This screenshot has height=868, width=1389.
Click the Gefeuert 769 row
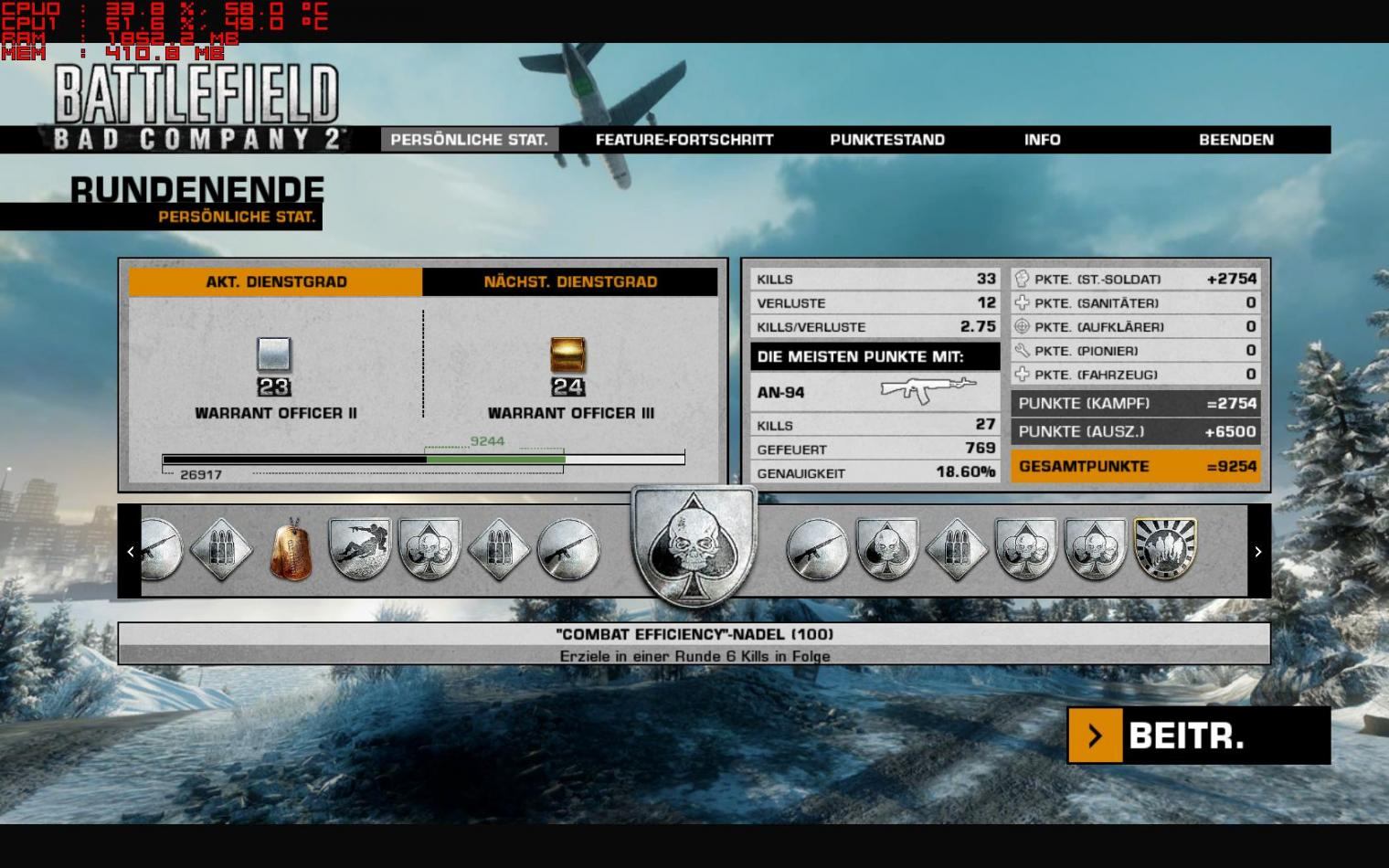pyautogui.click(x=875, y=449)
